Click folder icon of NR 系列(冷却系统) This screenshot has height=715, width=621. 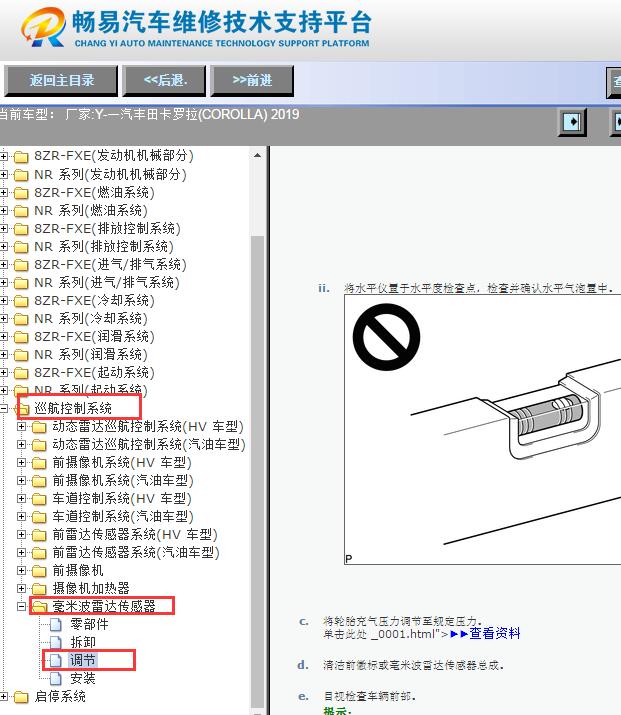coord(21,319)
